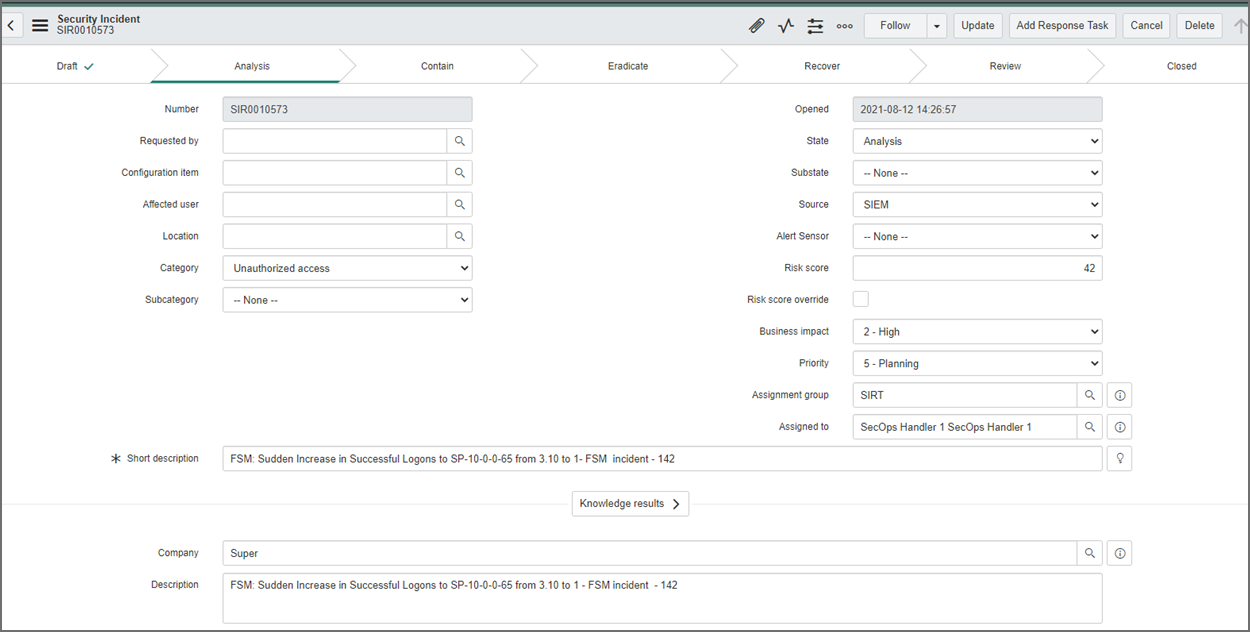Click the Add Response Task button
The height and width of the screenshot is (632, 1250).
1062,25
